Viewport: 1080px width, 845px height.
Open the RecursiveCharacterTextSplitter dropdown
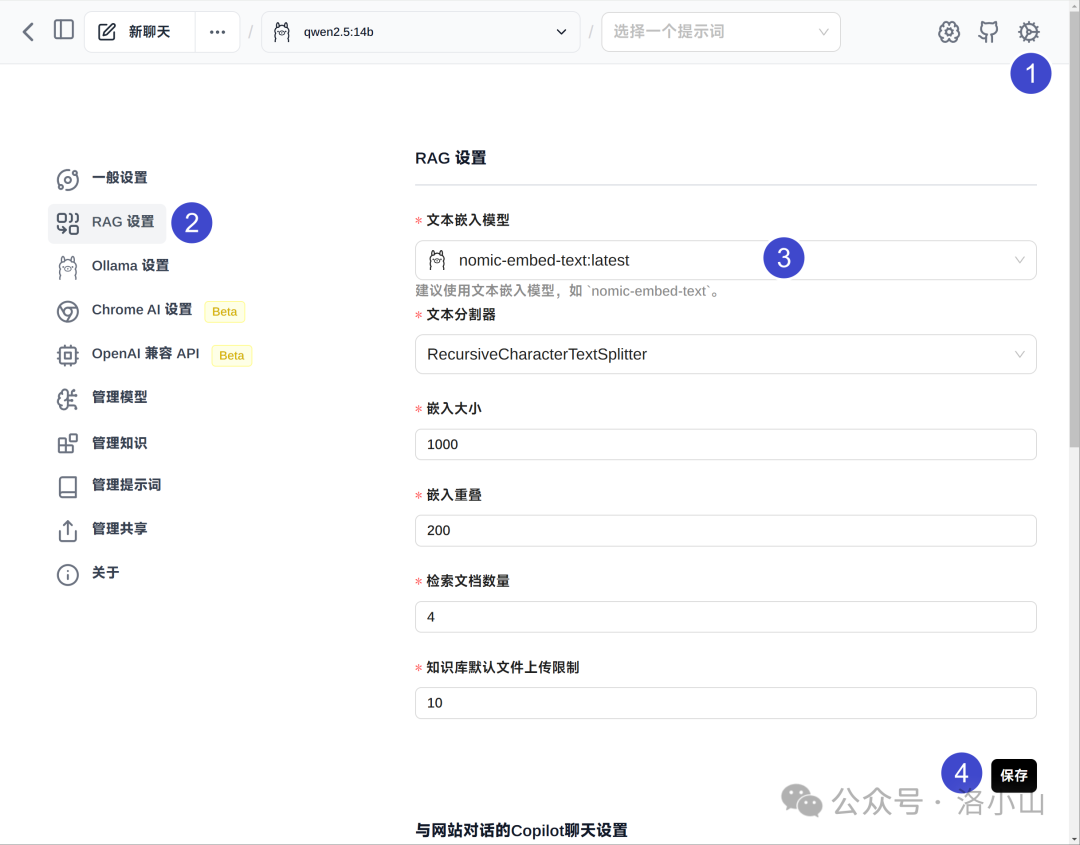pos(725,354)
